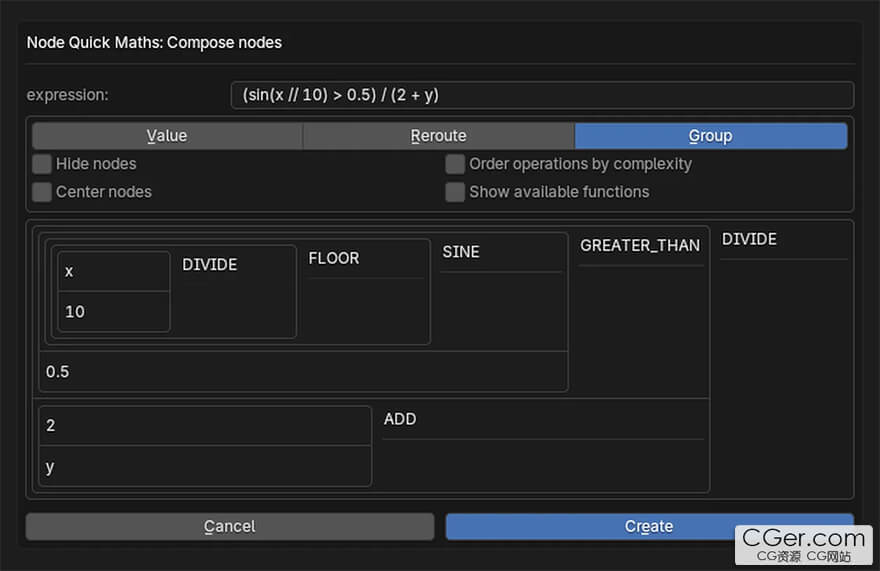Select the 10 value cell
The height and width of the screenshot is (571, 880).
tap(114, 312)
